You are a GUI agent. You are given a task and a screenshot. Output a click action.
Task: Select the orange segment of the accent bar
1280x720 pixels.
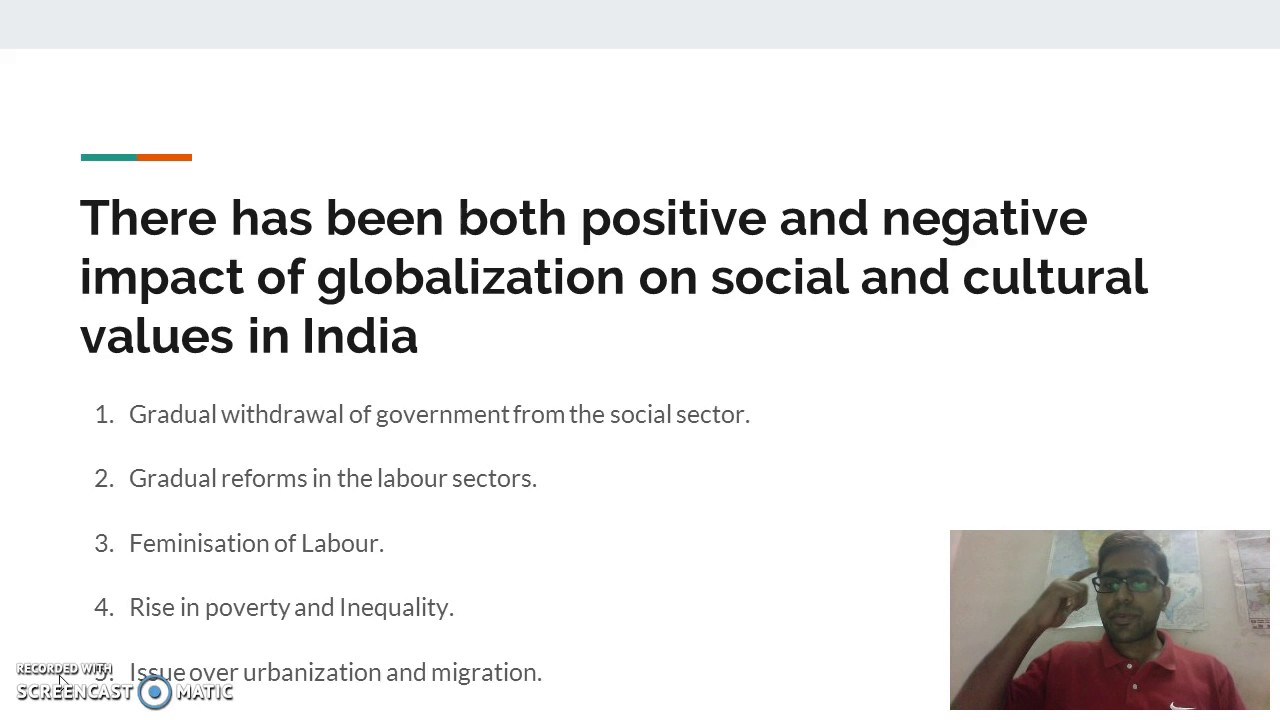(x=164, y=157)
